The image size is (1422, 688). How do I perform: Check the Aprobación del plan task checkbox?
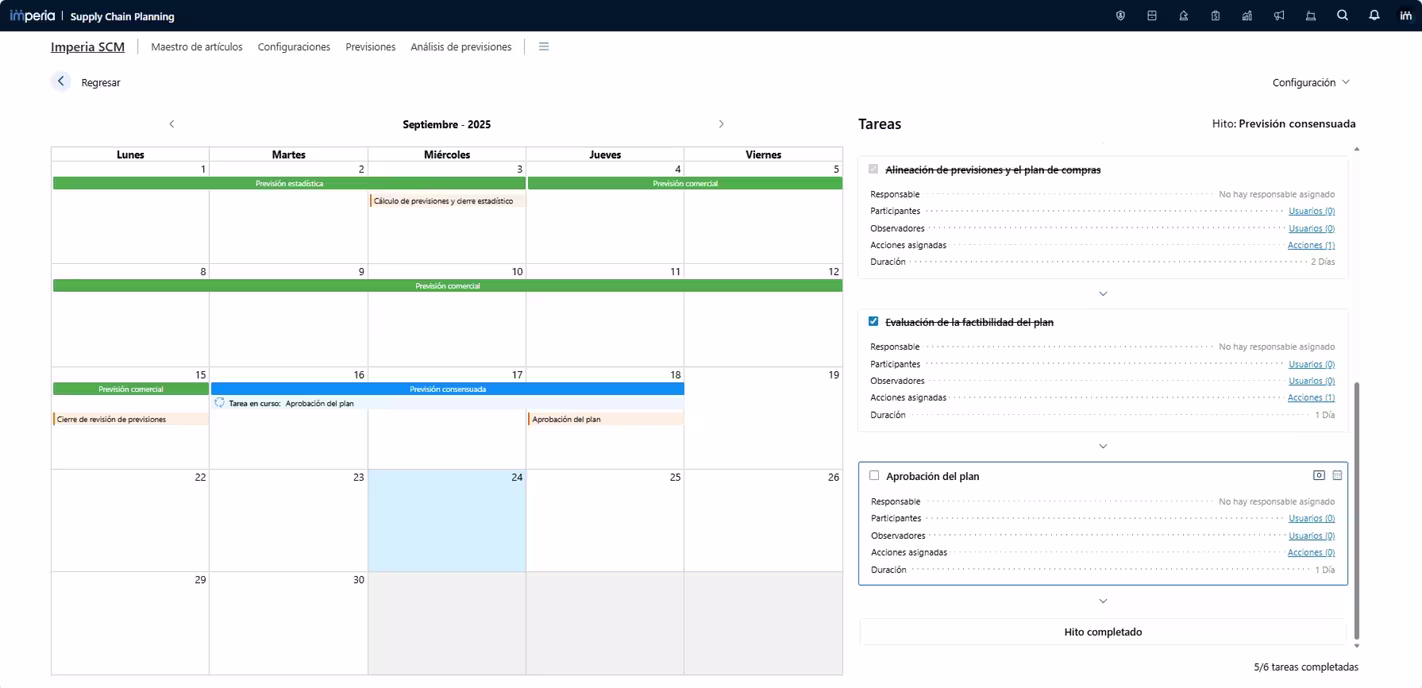(x=874, y=476)
